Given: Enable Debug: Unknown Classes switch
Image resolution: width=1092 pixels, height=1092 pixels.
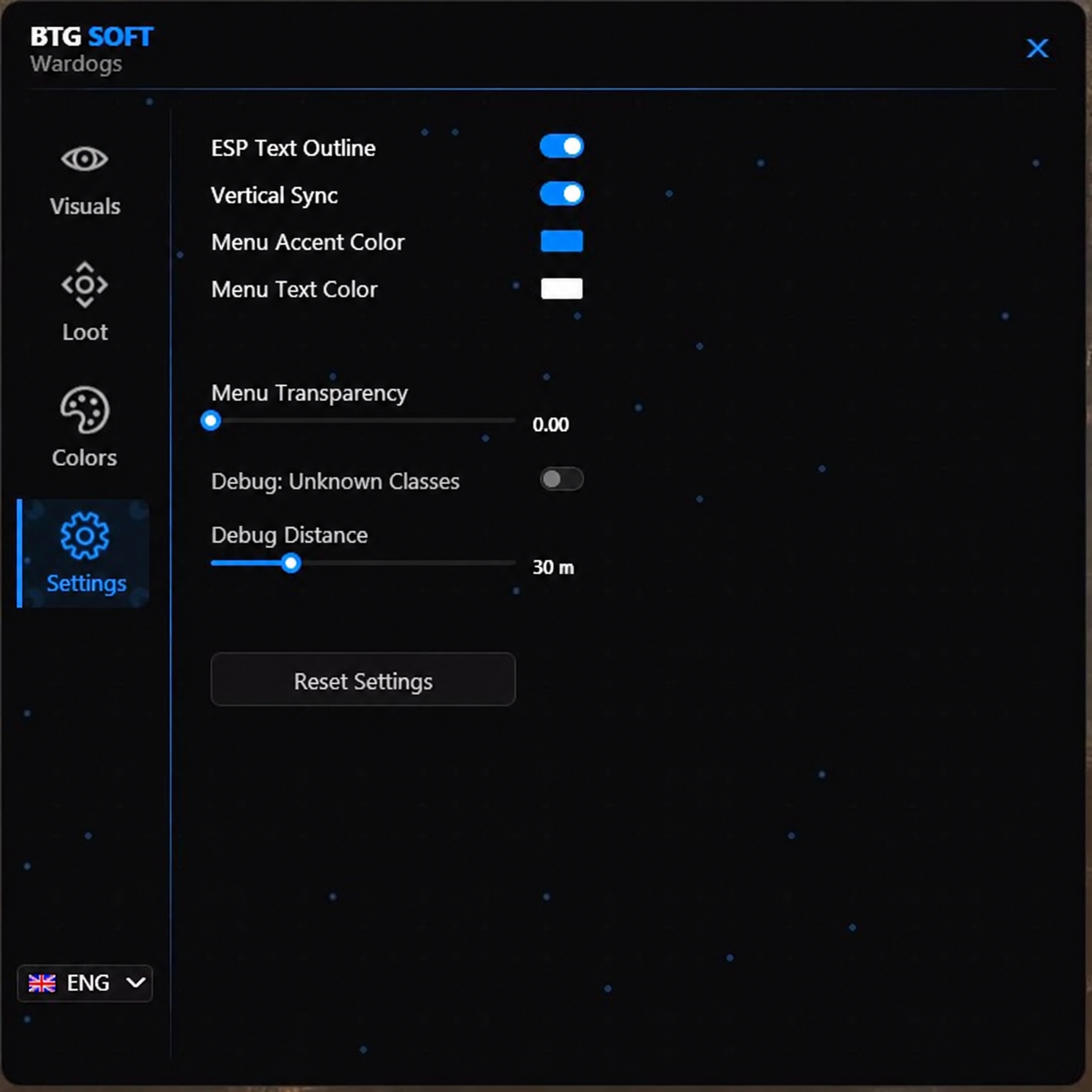Looking at the screenshot, I should coord(562,479).
